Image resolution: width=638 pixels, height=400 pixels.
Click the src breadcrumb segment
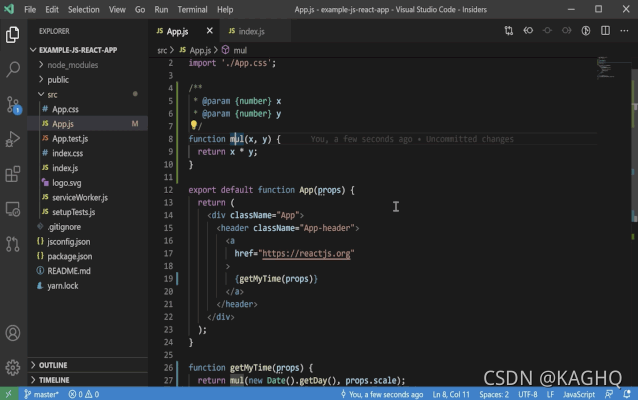(162, 50)
